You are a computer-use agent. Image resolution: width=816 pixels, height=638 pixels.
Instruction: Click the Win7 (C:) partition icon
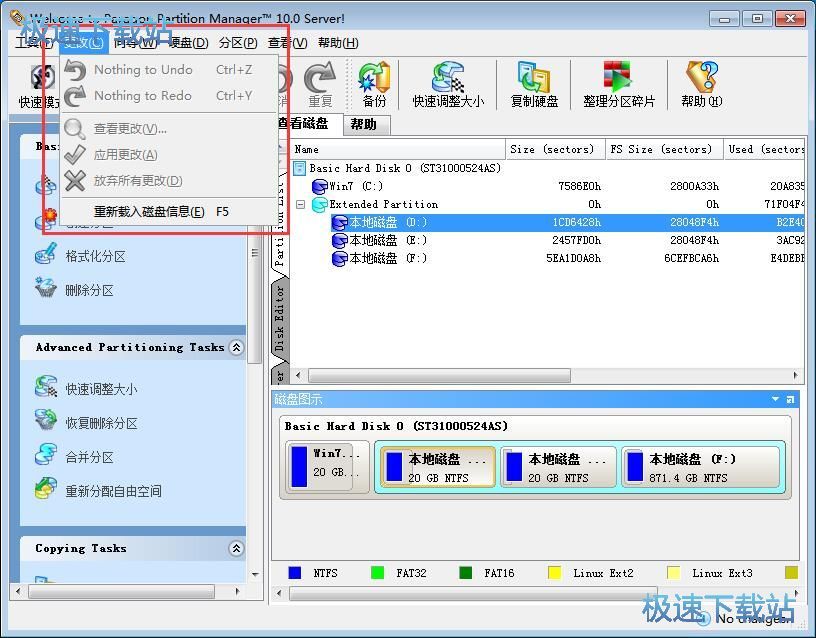(319, 186)
